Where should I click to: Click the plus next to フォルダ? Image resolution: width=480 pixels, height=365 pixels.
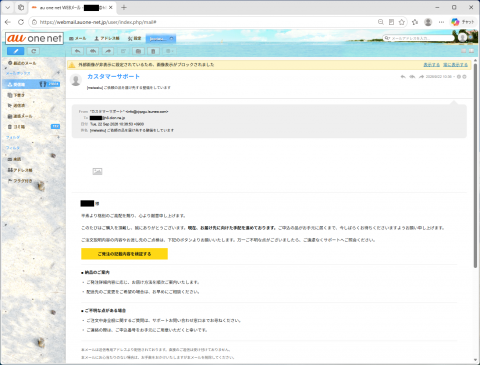(x=59, y=137)
